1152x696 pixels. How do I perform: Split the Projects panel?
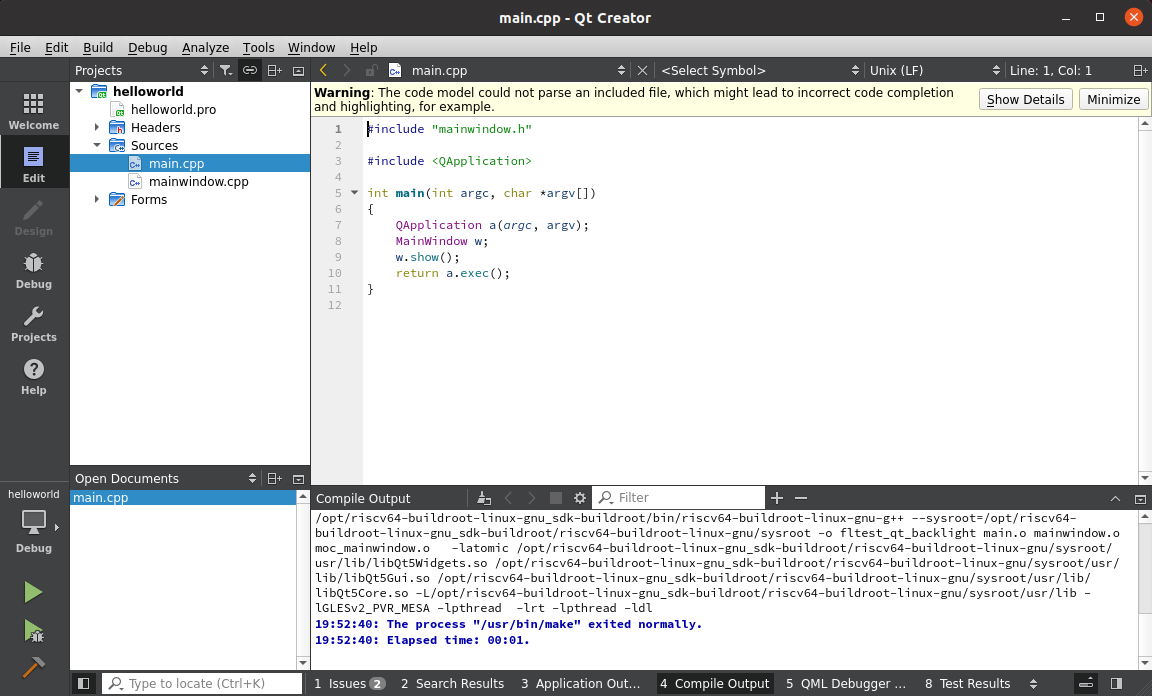275,71
